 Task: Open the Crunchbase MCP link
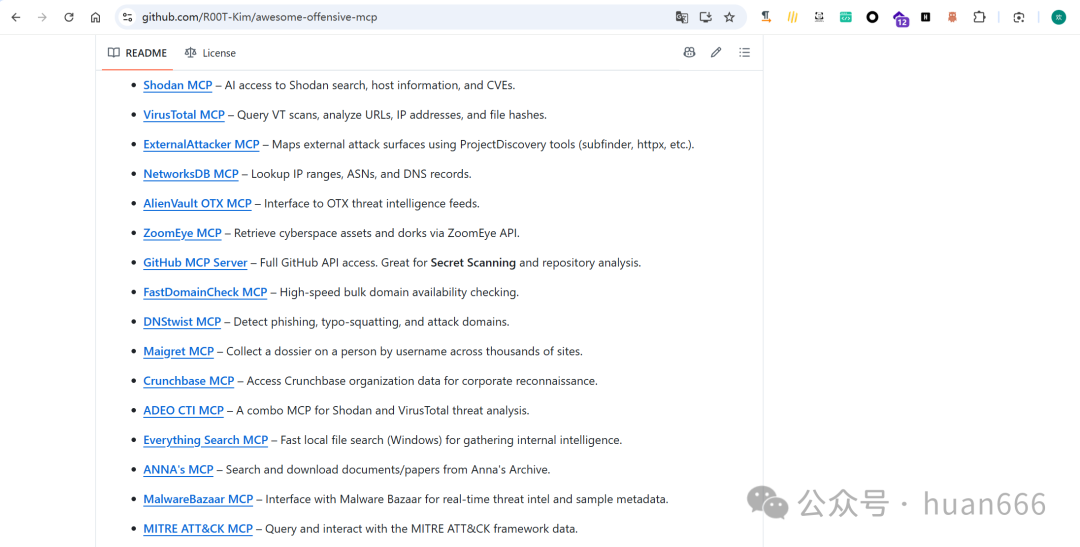[189, 382]
